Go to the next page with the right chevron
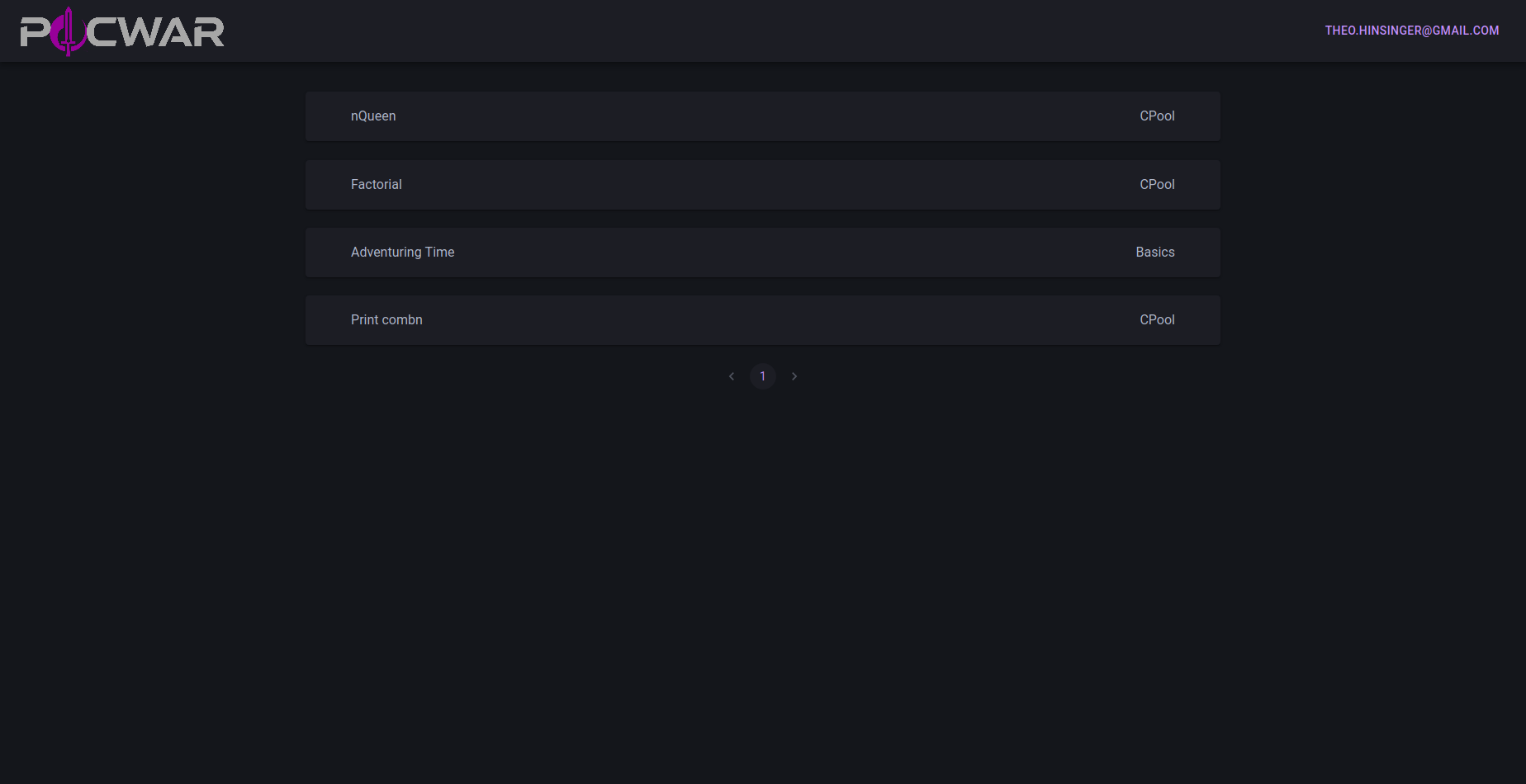The height and width of the screenshot is (784, 1526). click(x=794, y=376)
